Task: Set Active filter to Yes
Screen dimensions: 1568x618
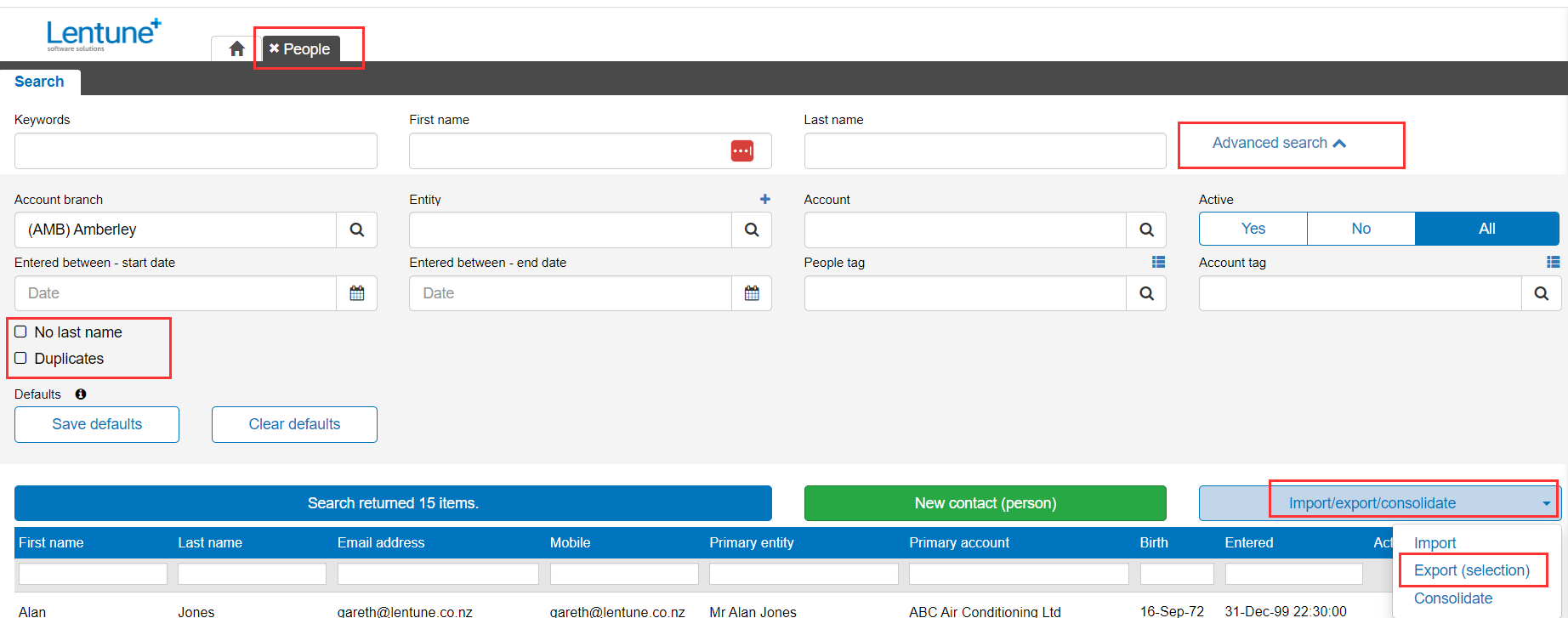Action: coord(1253,229)
